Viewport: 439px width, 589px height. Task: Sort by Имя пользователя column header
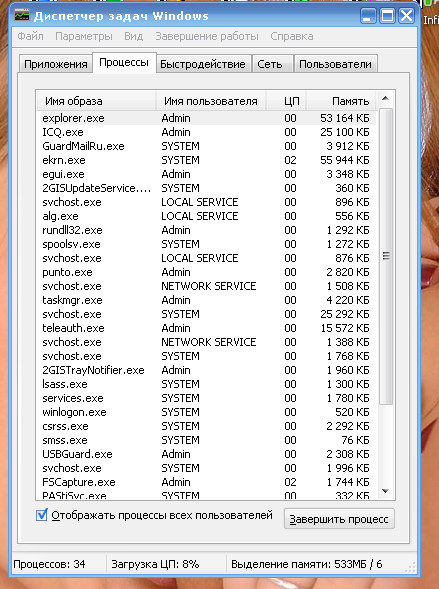point(211,101)
